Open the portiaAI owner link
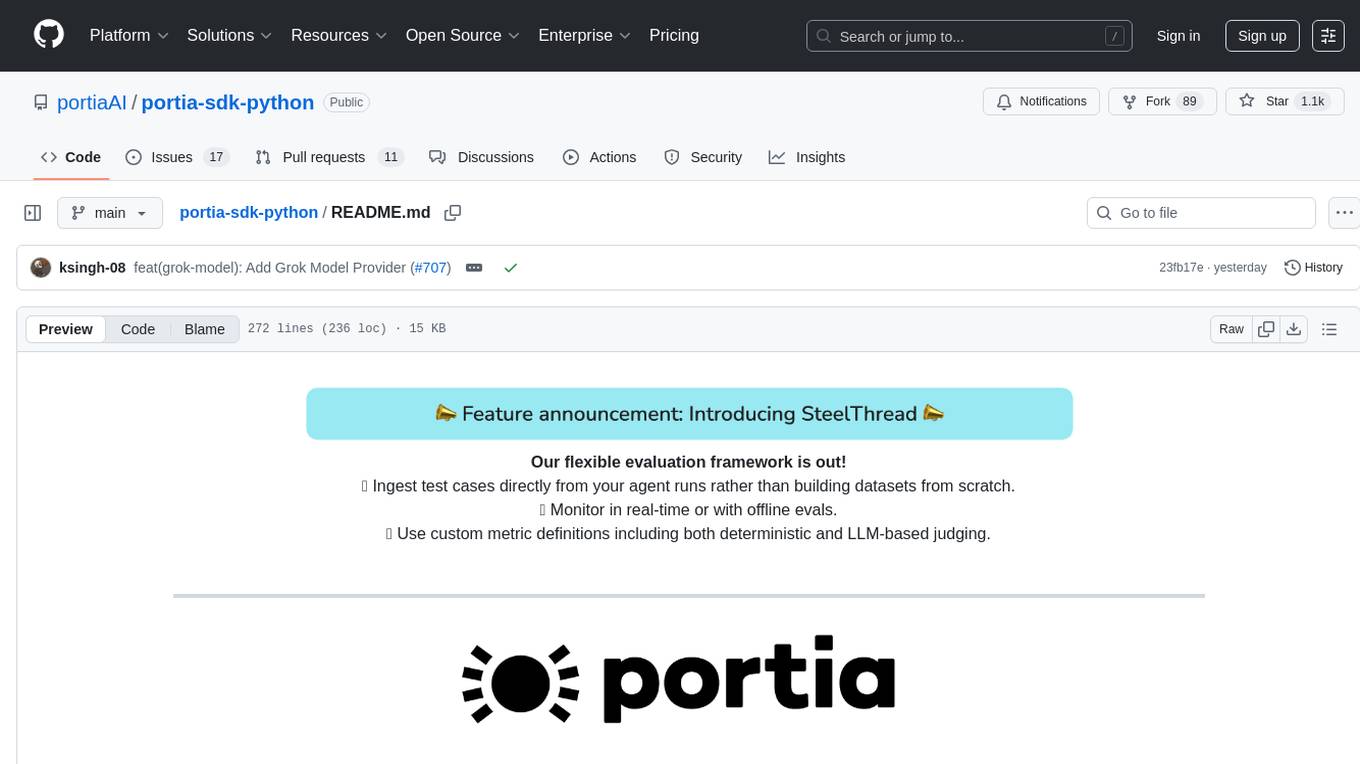The width and height of the screenshot is (1360, 764). (x=92, y=102)
